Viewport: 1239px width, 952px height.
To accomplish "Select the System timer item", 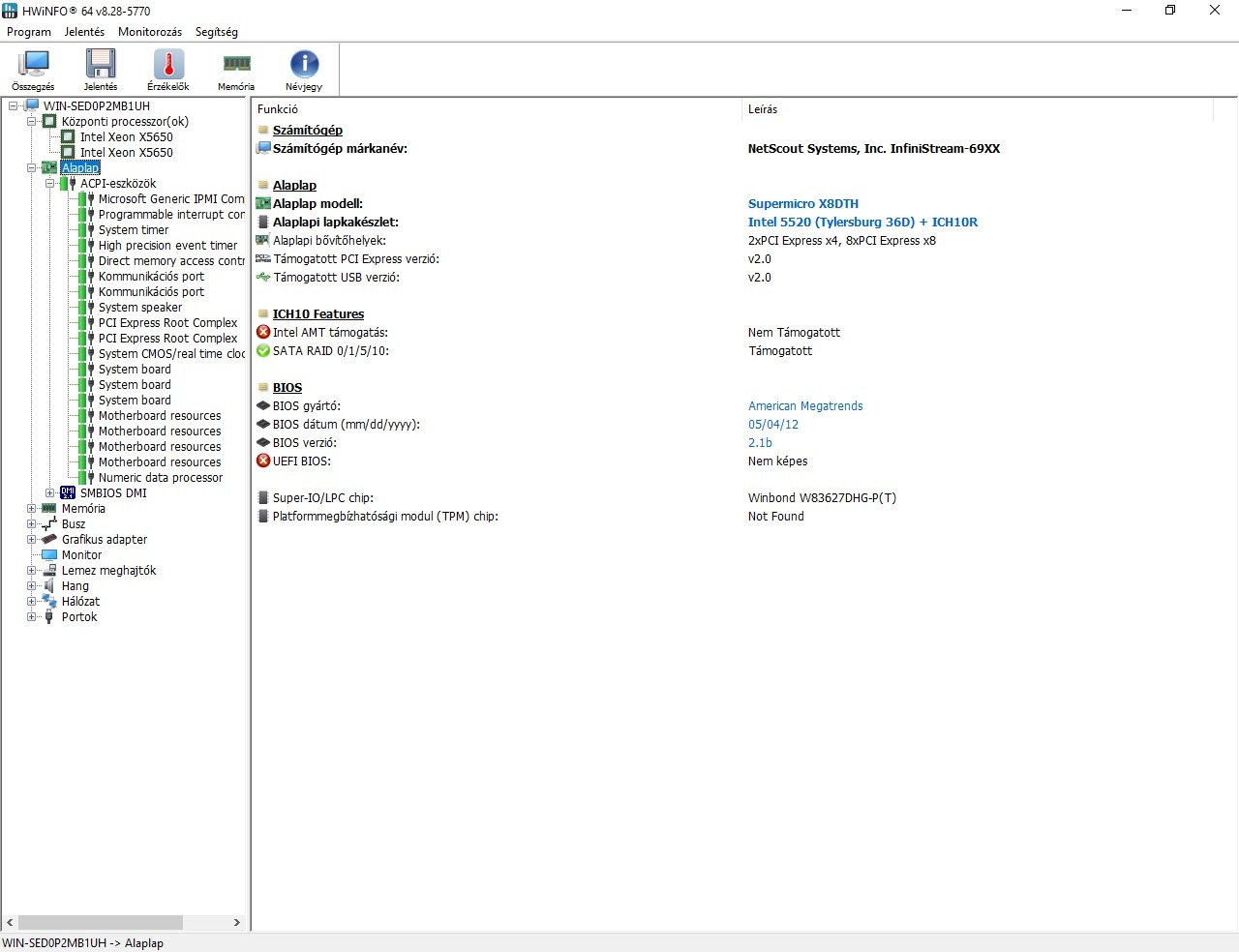I will coord(134,230).
